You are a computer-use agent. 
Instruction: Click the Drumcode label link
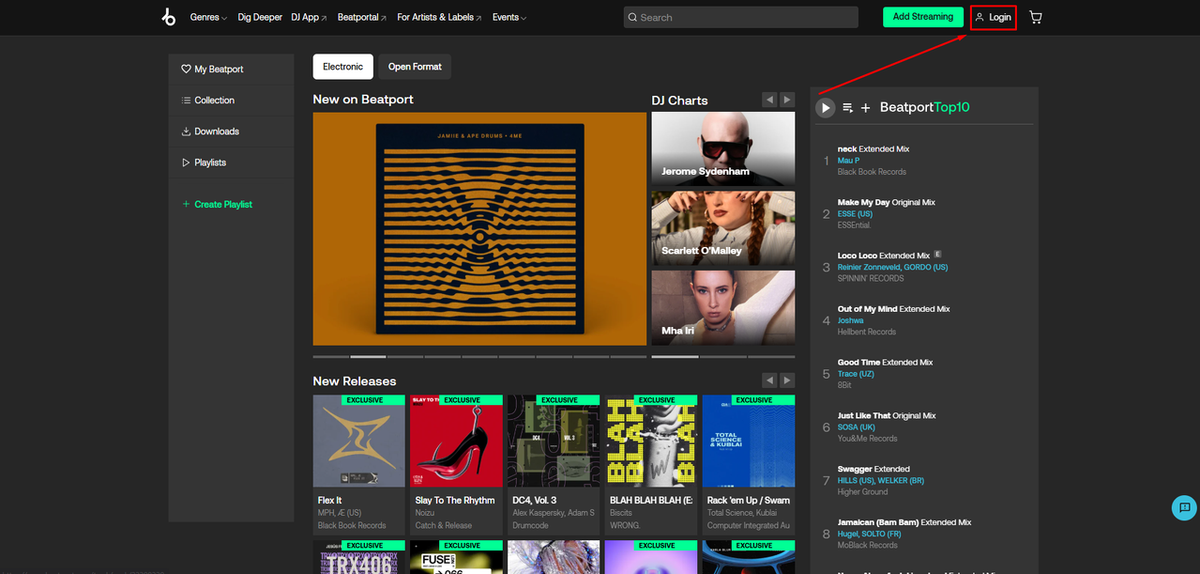(532, 525)
